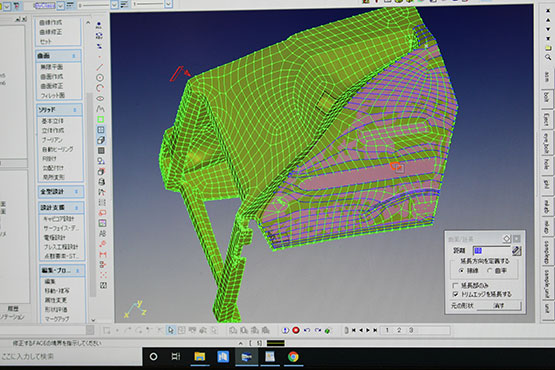Click the AB text annotation icon
Viewport: 555px width, 370px height.
[x=102, y=233]
